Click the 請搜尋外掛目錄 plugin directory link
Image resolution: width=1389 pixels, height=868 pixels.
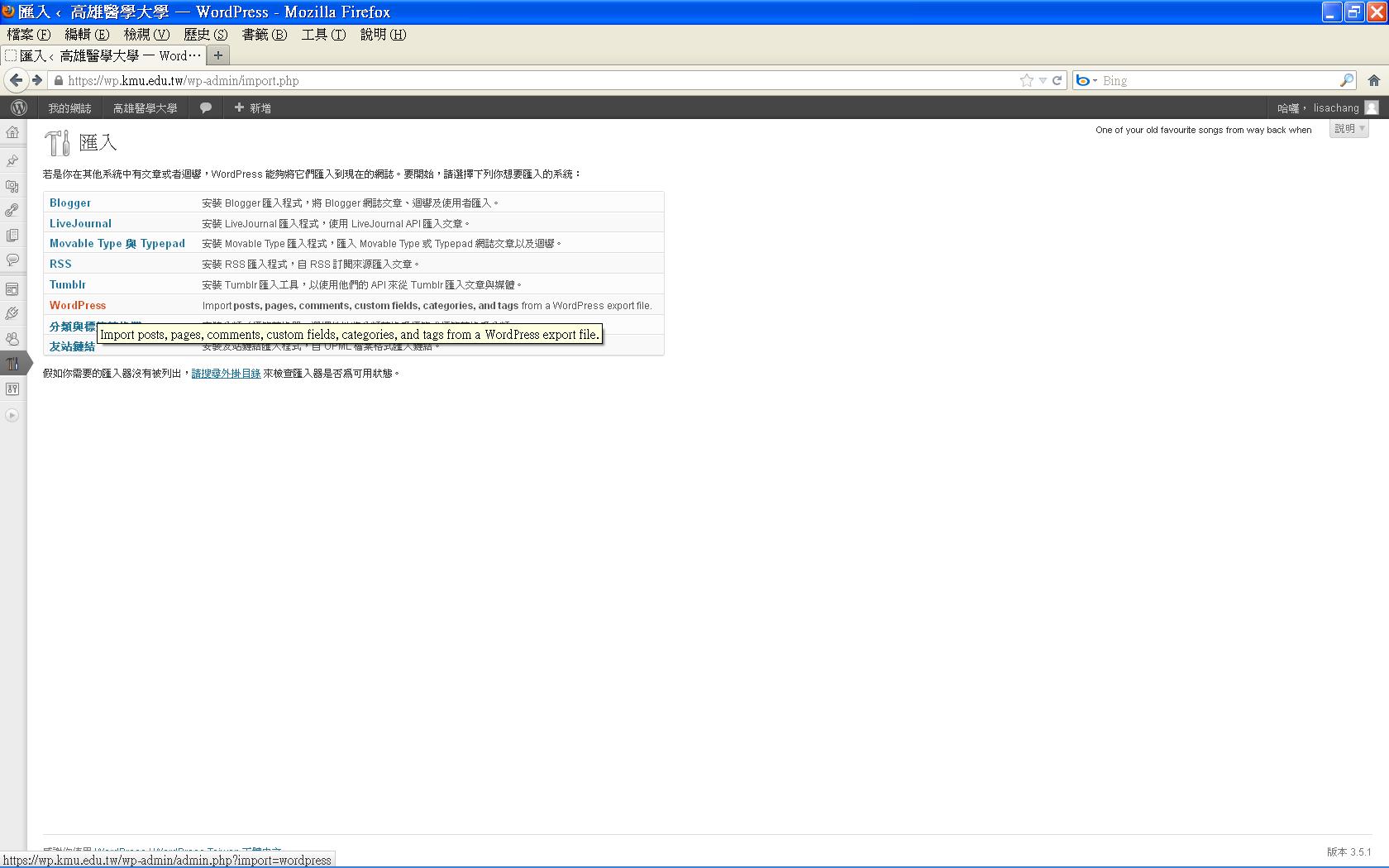click(x=226, y=373)
